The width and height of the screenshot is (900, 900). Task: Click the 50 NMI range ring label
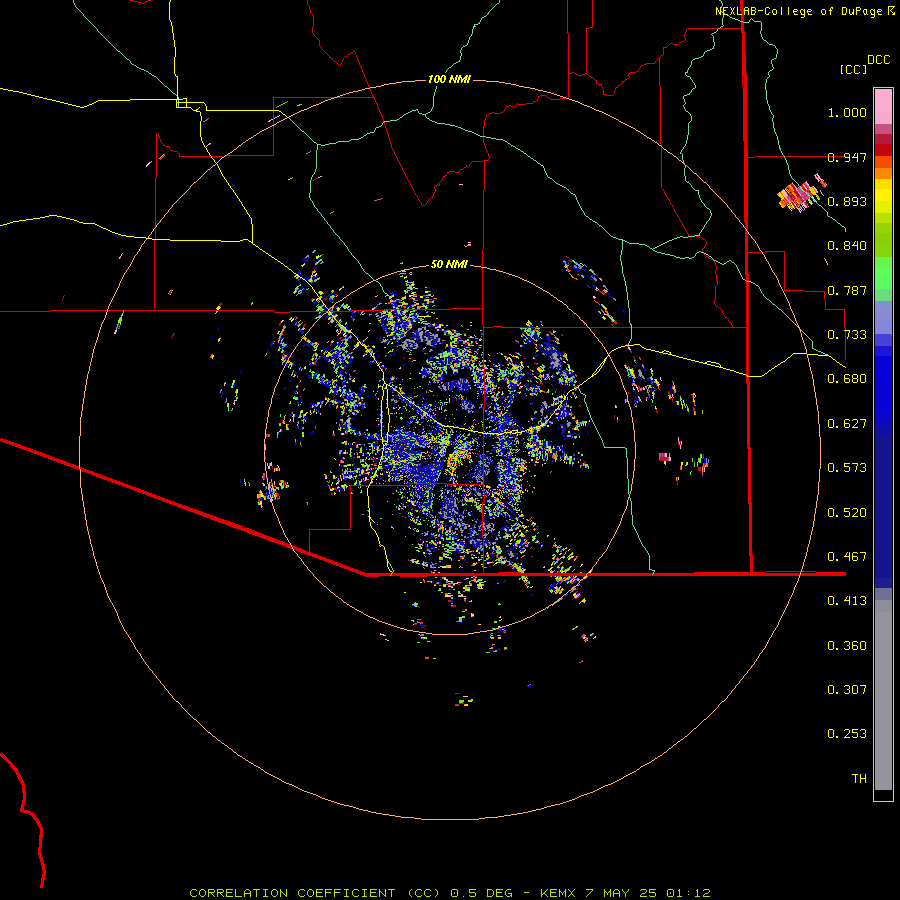click(449, 265)
